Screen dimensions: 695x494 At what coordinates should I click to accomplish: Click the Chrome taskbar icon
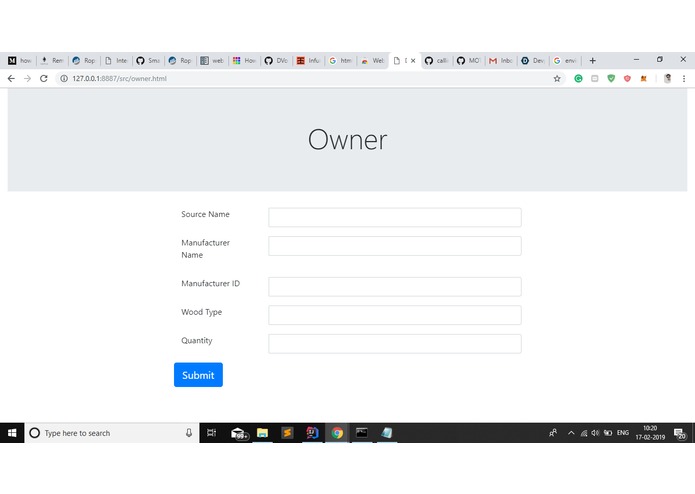pyautogui.click(x=337, y=433)
